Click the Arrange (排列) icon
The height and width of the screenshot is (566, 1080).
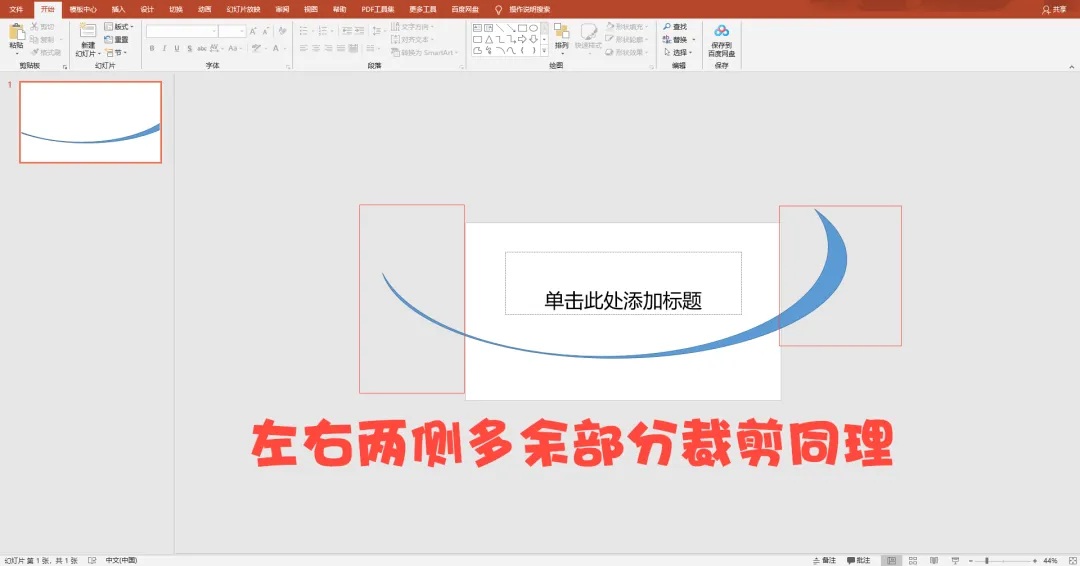[562, 31]
